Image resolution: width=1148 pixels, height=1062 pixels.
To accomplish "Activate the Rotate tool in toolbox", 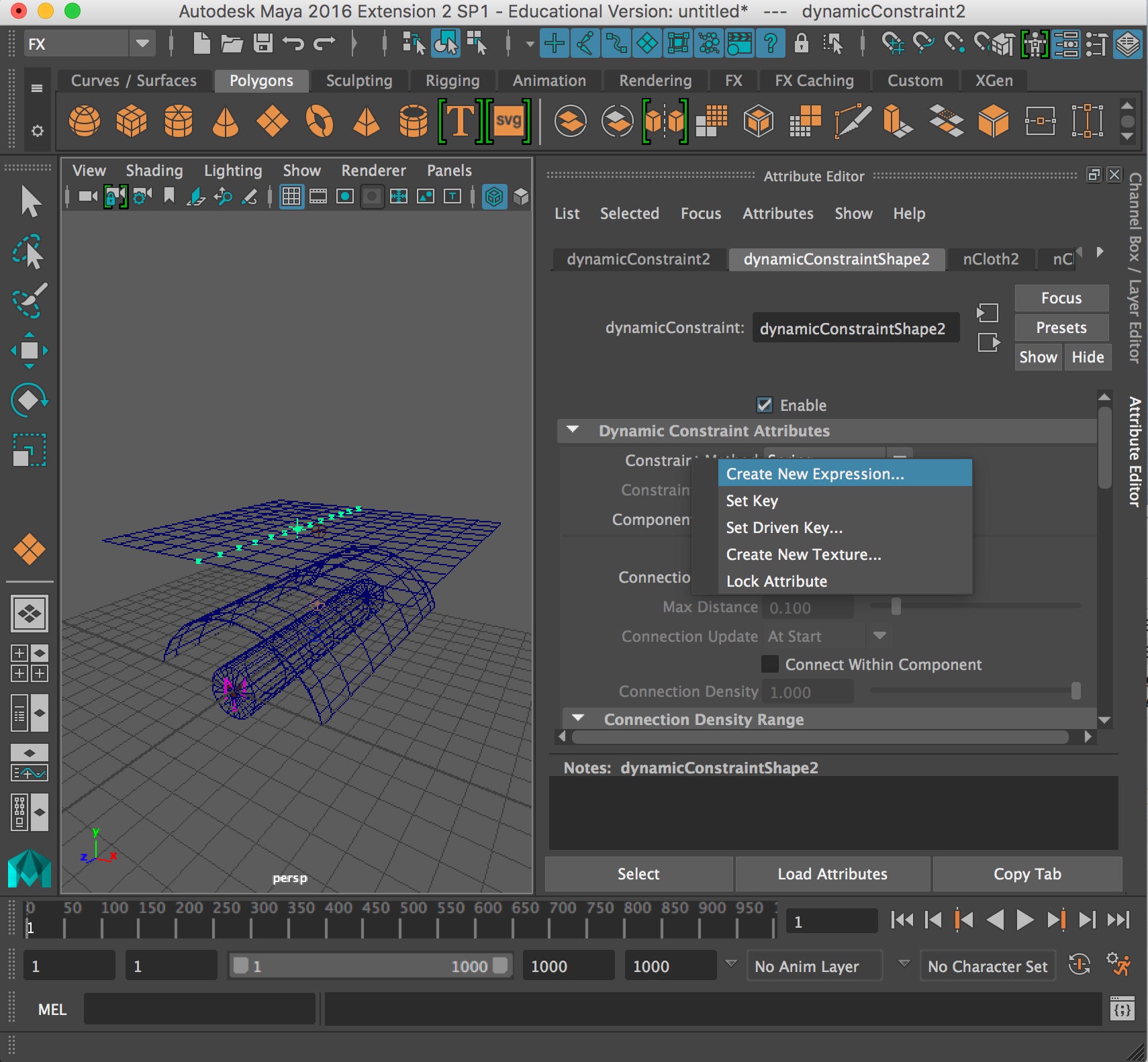I will pos(30,400).
